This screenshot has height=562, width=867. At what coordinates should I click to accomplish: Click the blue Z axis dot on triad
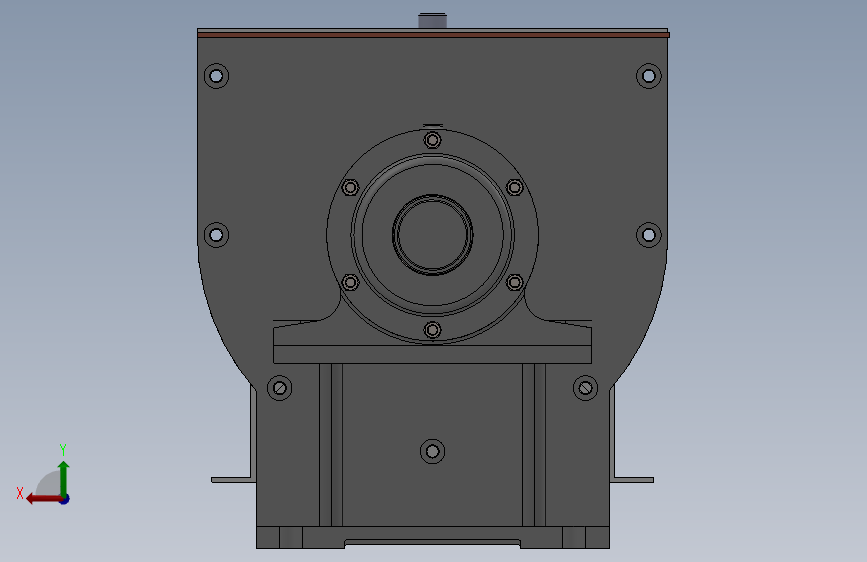pos(65,499)
